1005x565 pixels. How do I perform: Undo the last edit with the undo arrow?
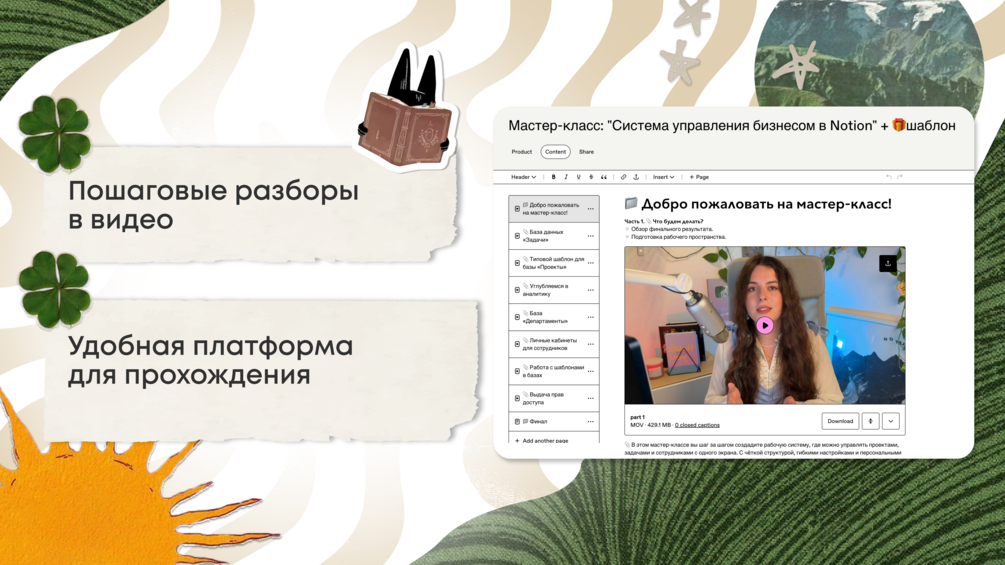pyautogui.click(x=888, y=177)
